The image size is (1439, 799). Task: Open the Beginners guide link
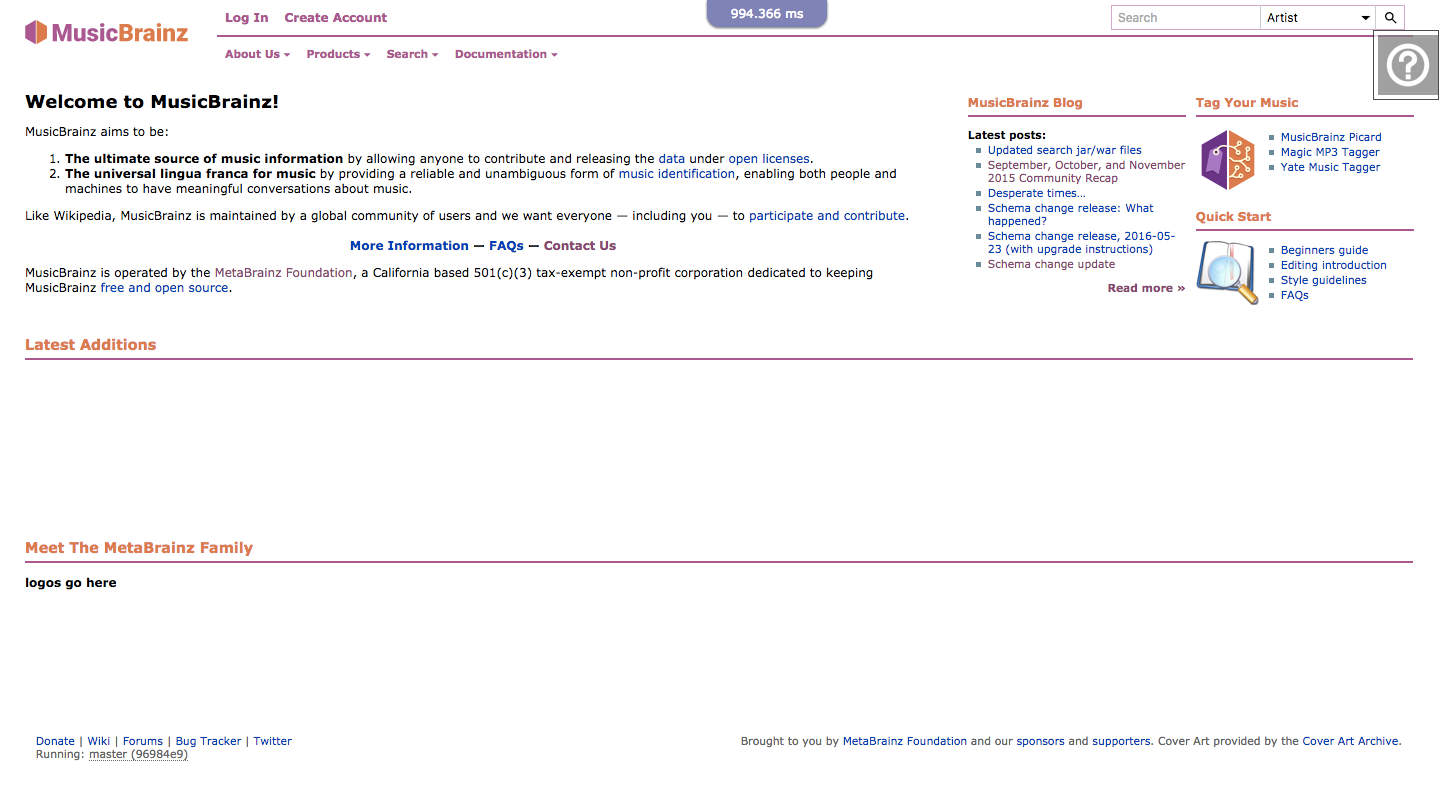pyautogui.click(x=1324, y=250)
